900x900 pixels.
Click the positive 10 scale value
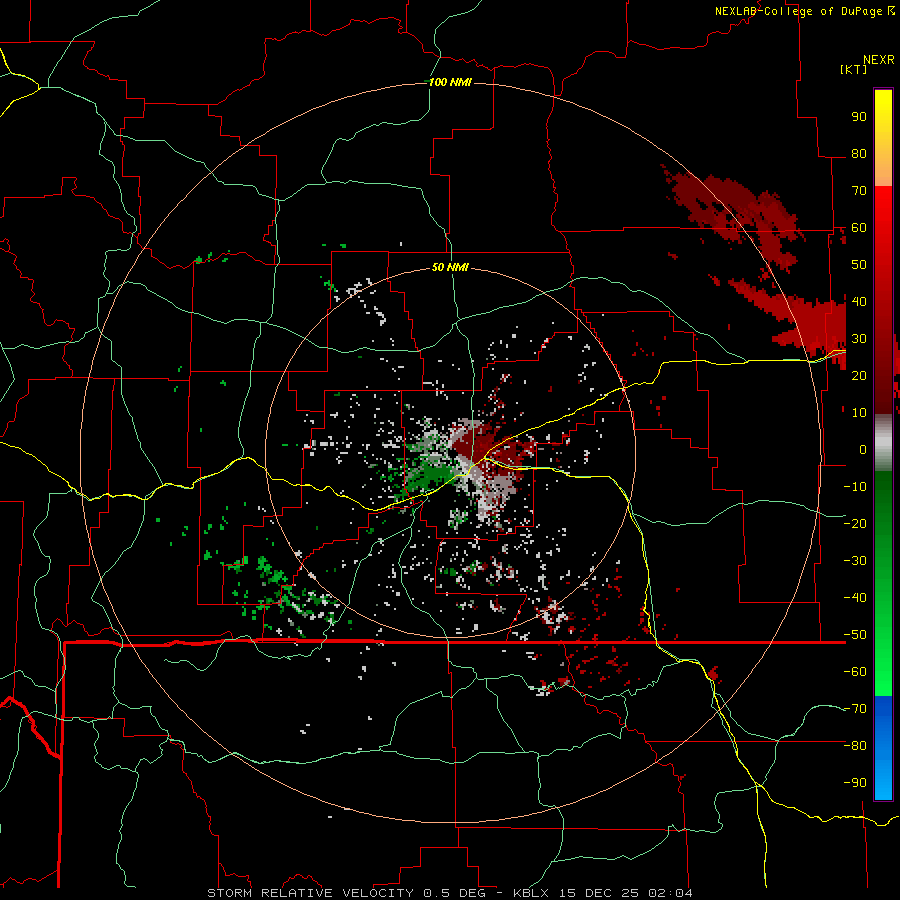pyautogui.click(x=859, y=413)
